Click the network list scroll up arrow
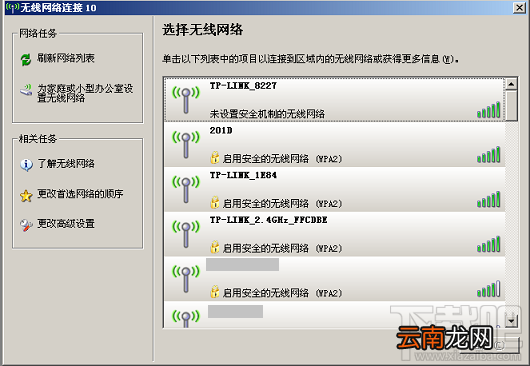The width and height of the screenshot is (530, 366). click(511, 83)
